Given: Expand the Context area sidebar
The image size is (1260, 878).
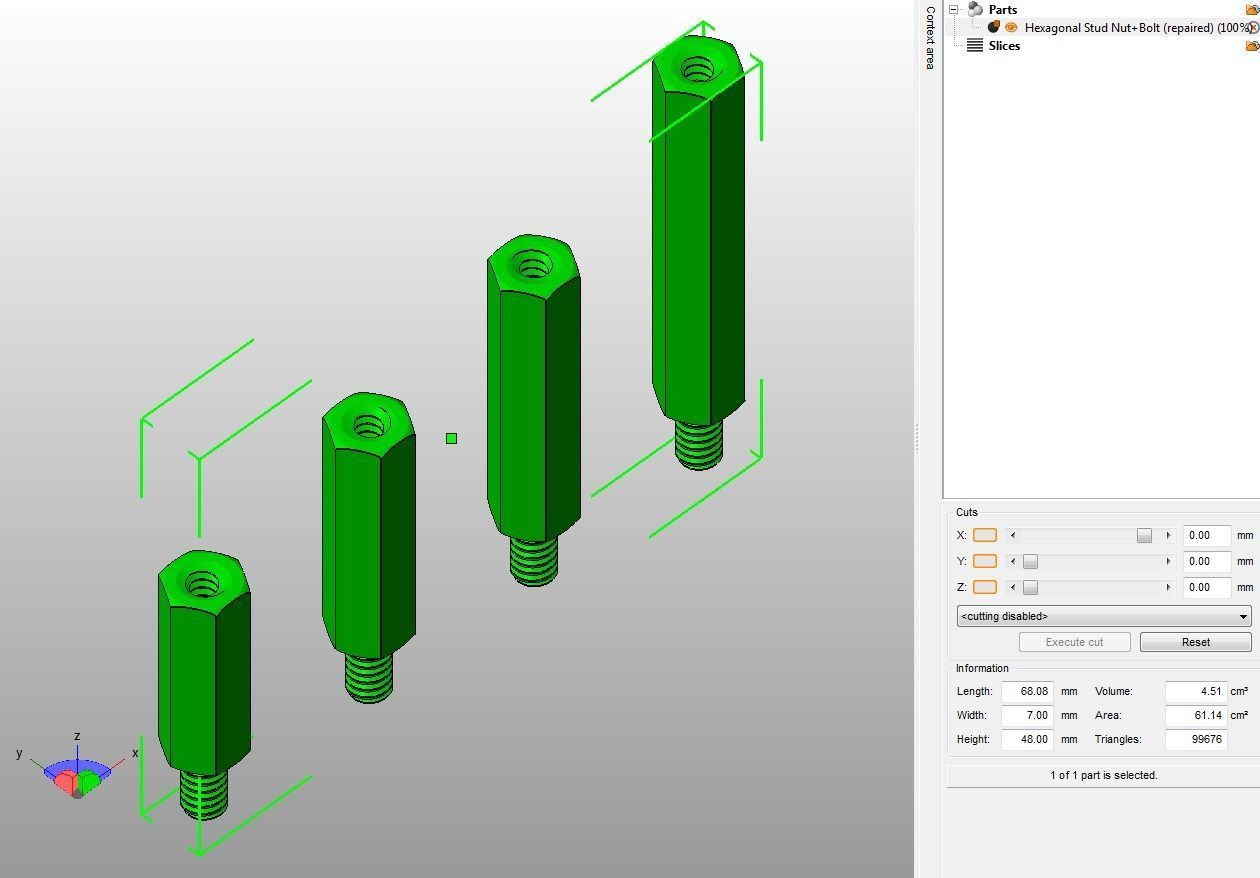Looking at the screenshot, I should tap(929, 35).
